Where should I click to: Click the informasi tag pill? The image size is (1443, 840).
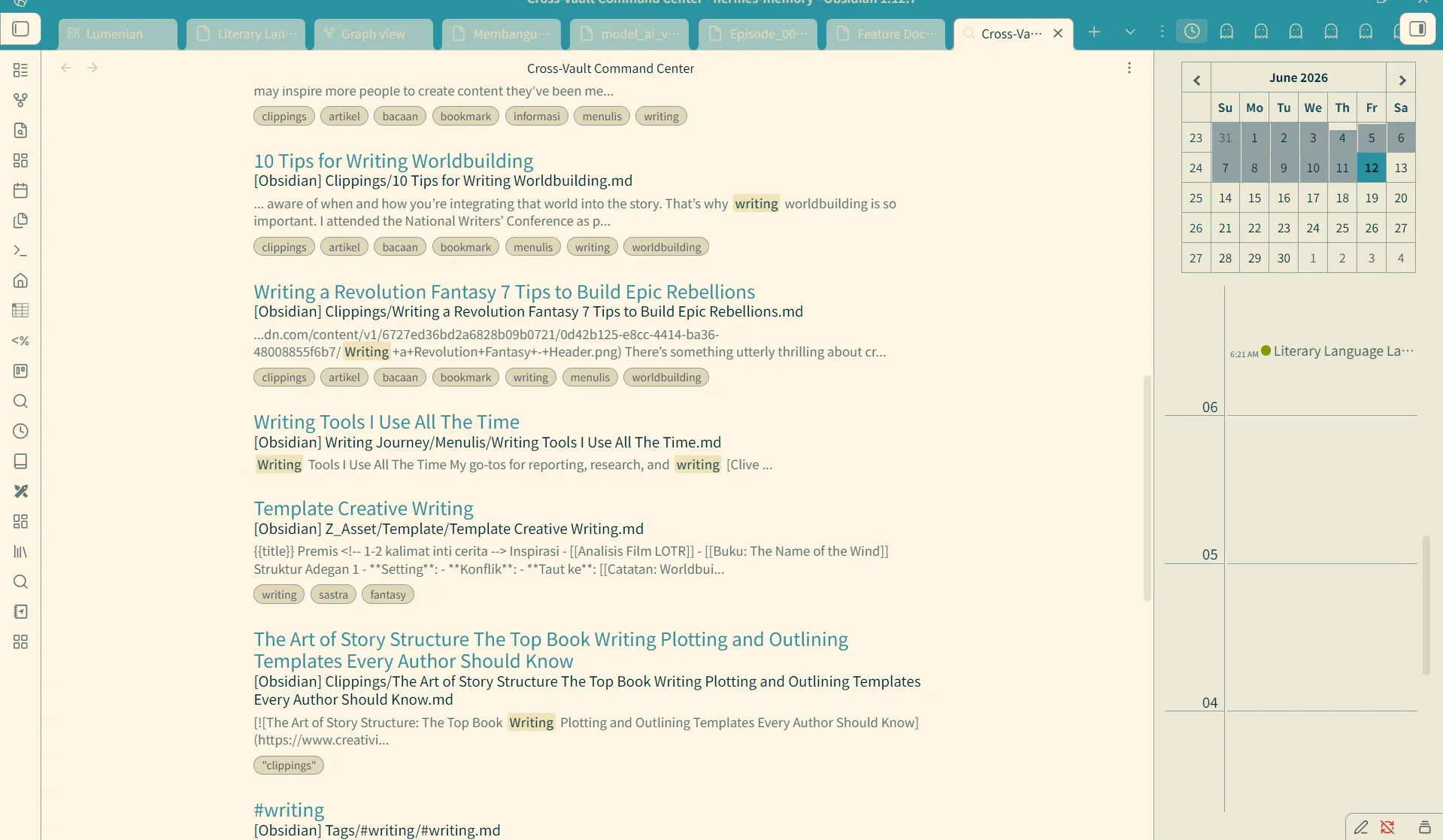pyautogui.click(x=536, y=116)
